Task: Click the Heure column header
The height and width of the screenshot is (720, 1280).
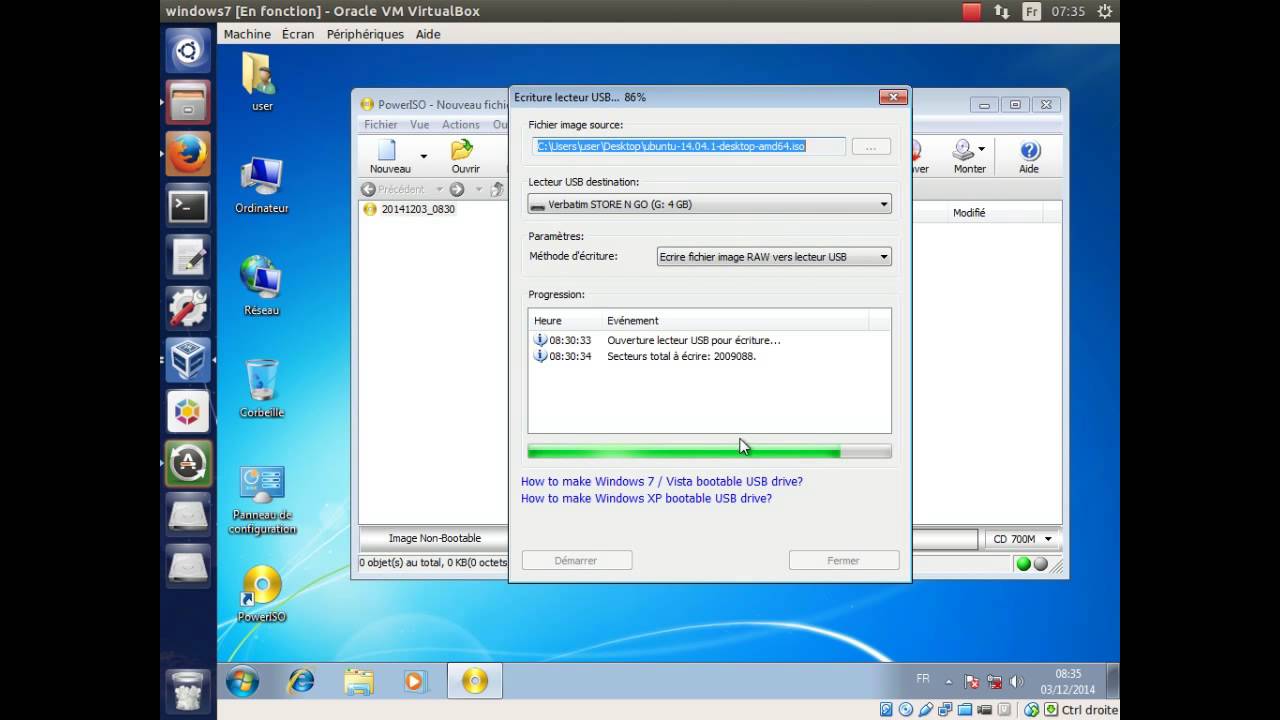Action: (565, 320)
